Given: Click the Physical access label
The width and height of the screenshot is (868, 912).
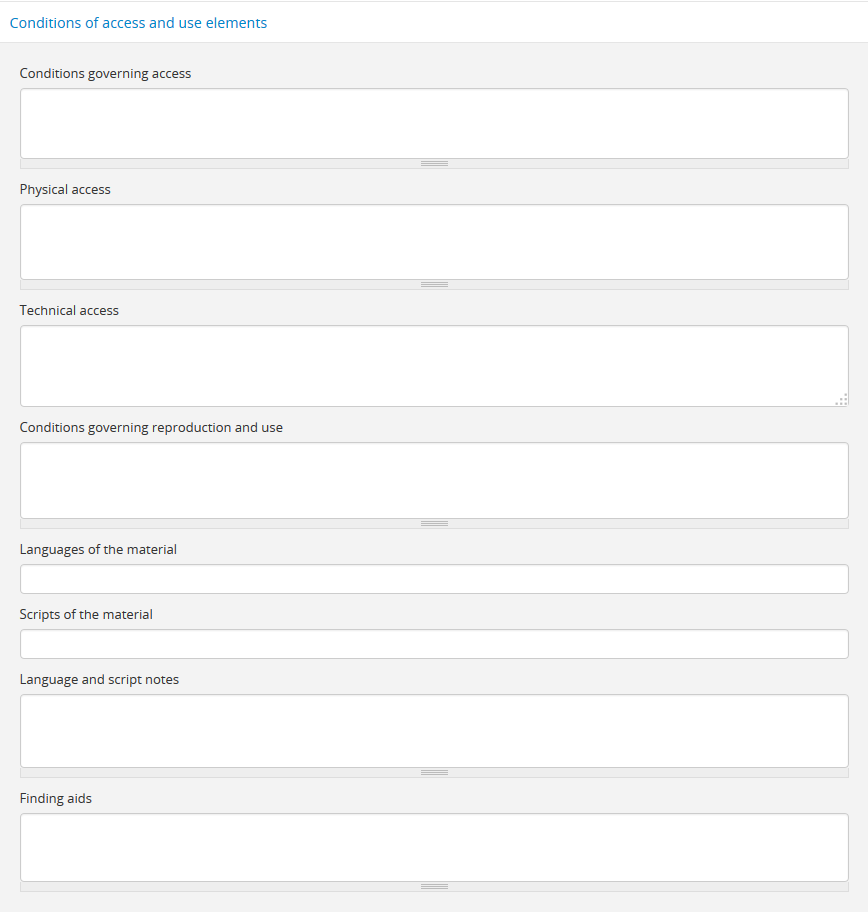Looking at the screenshot, I should point(65,189).
